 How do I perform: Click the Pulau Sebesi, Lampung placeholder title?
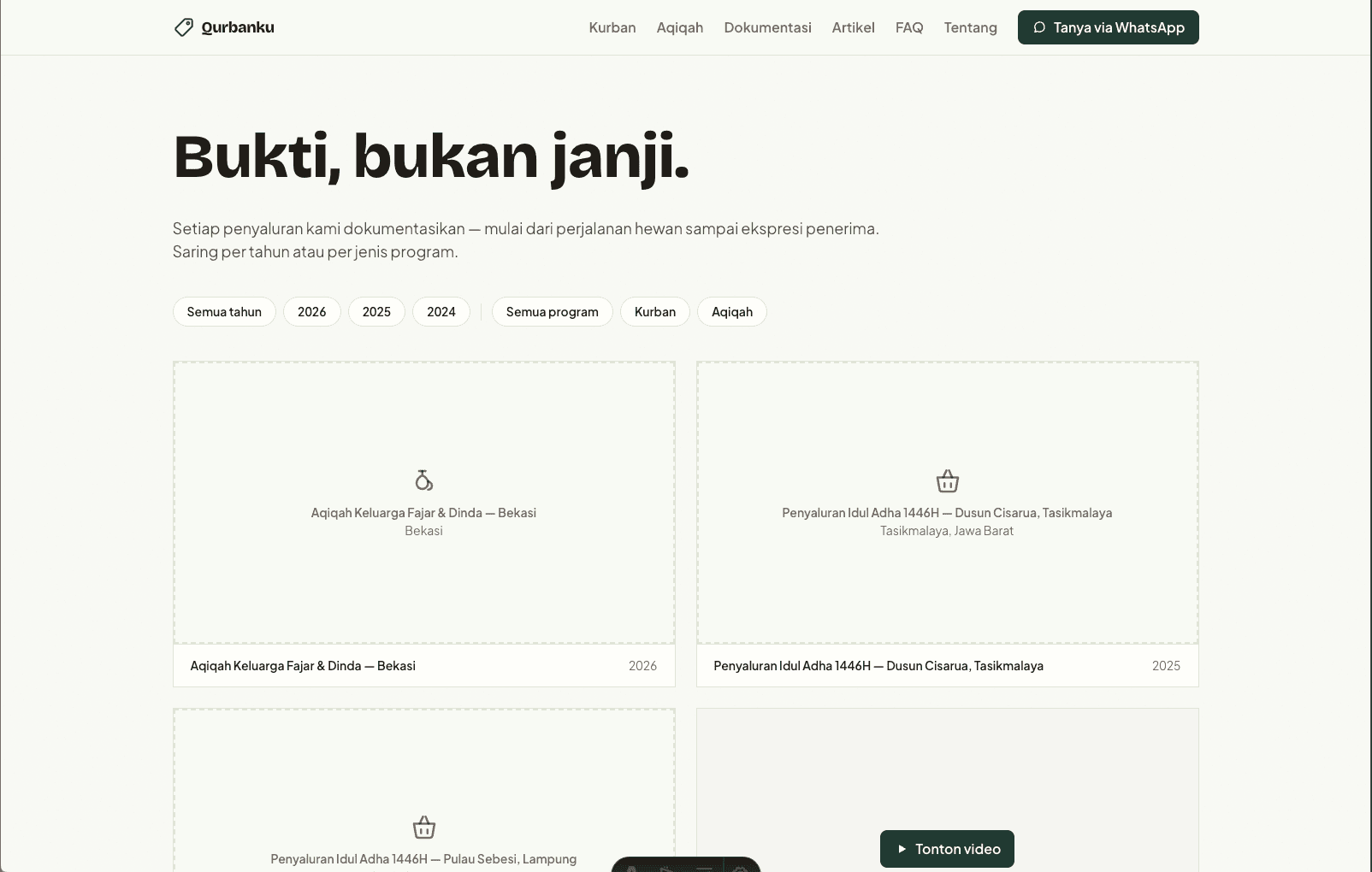423,859
